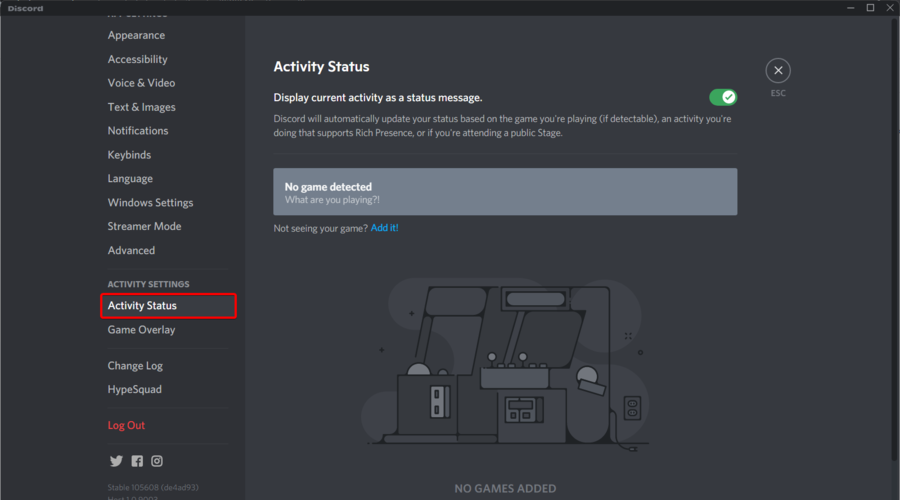Viewport: 900px width, 500px height.
Task: Click the 'No game detected' box
Action: point(505,192)
